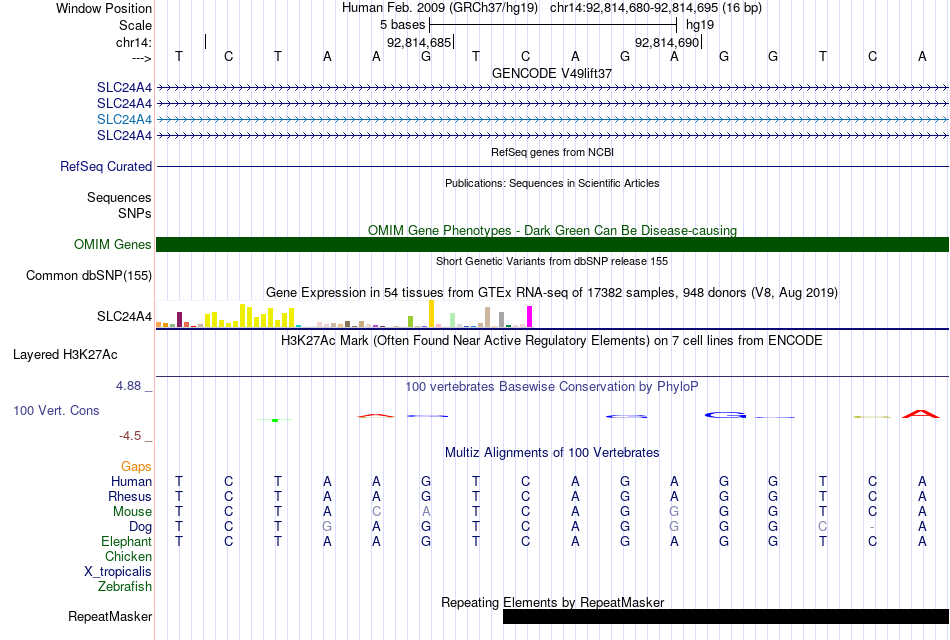Click the OMIM Genes track label

113,244
